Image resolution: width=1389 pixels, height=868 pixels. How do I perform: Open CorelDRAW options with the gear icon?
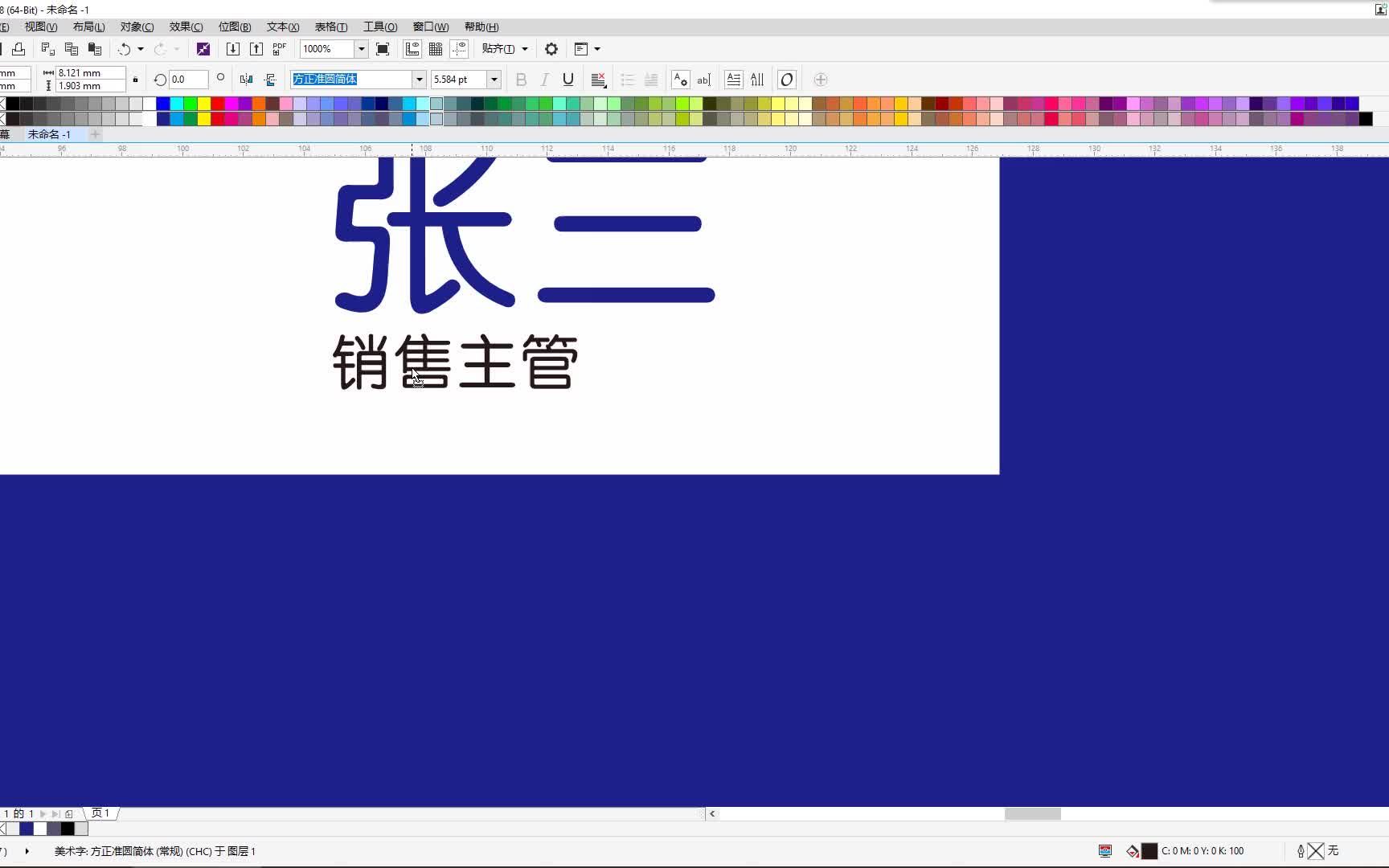tap(551, 49)
